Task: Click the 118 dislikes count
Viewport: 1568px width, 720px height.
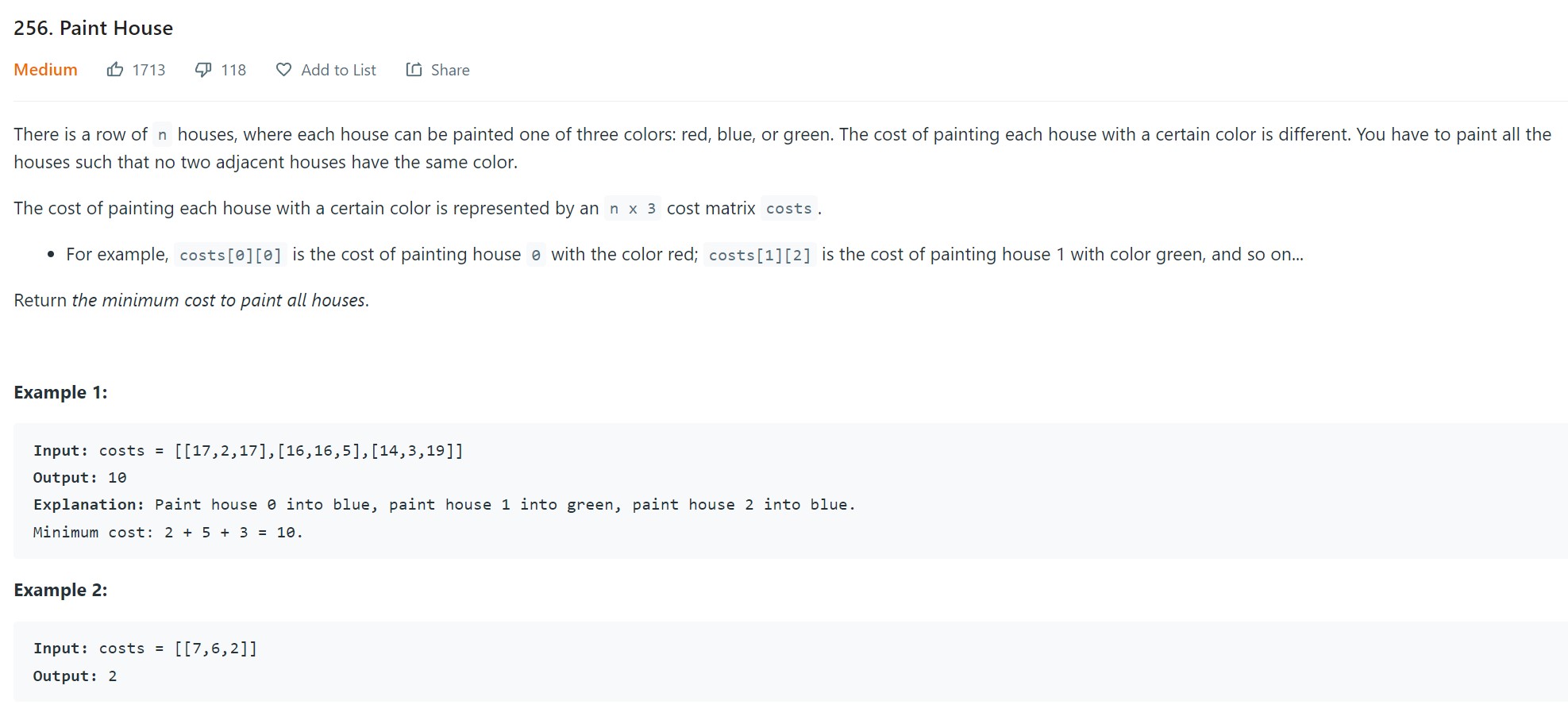Action: point(233,70)
